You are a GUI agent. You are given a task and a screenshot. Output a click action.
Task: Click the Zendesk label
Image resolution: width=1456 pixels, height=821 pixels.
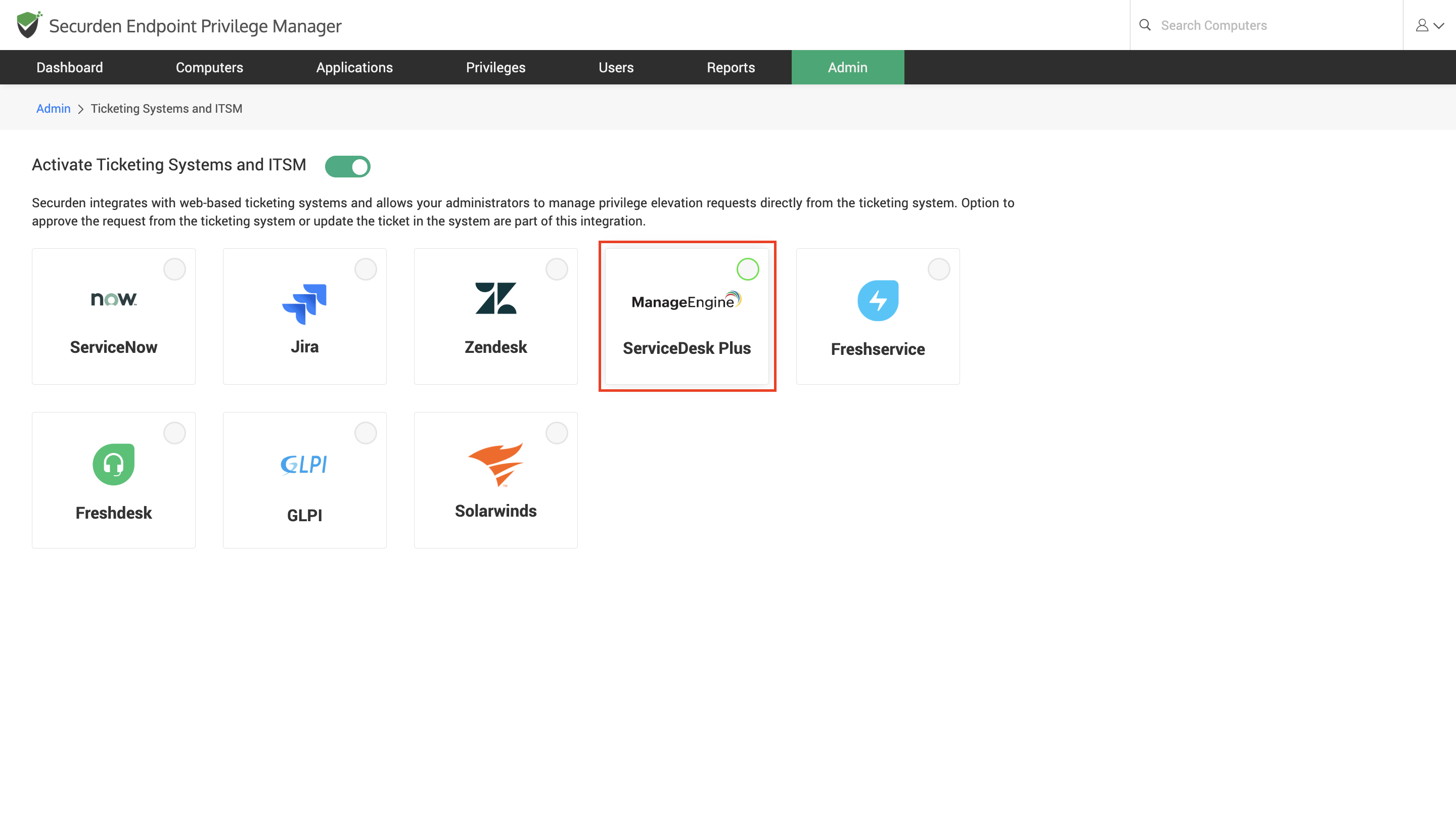click(495, 347)
